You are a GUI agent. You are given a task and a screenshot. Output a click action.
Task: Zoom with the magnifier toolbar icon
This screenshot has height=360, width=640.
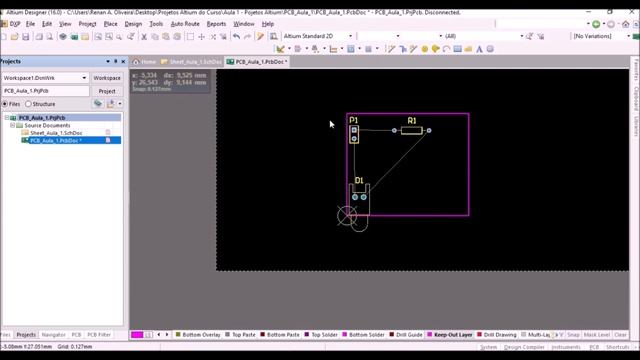click(x=119, y=37)
